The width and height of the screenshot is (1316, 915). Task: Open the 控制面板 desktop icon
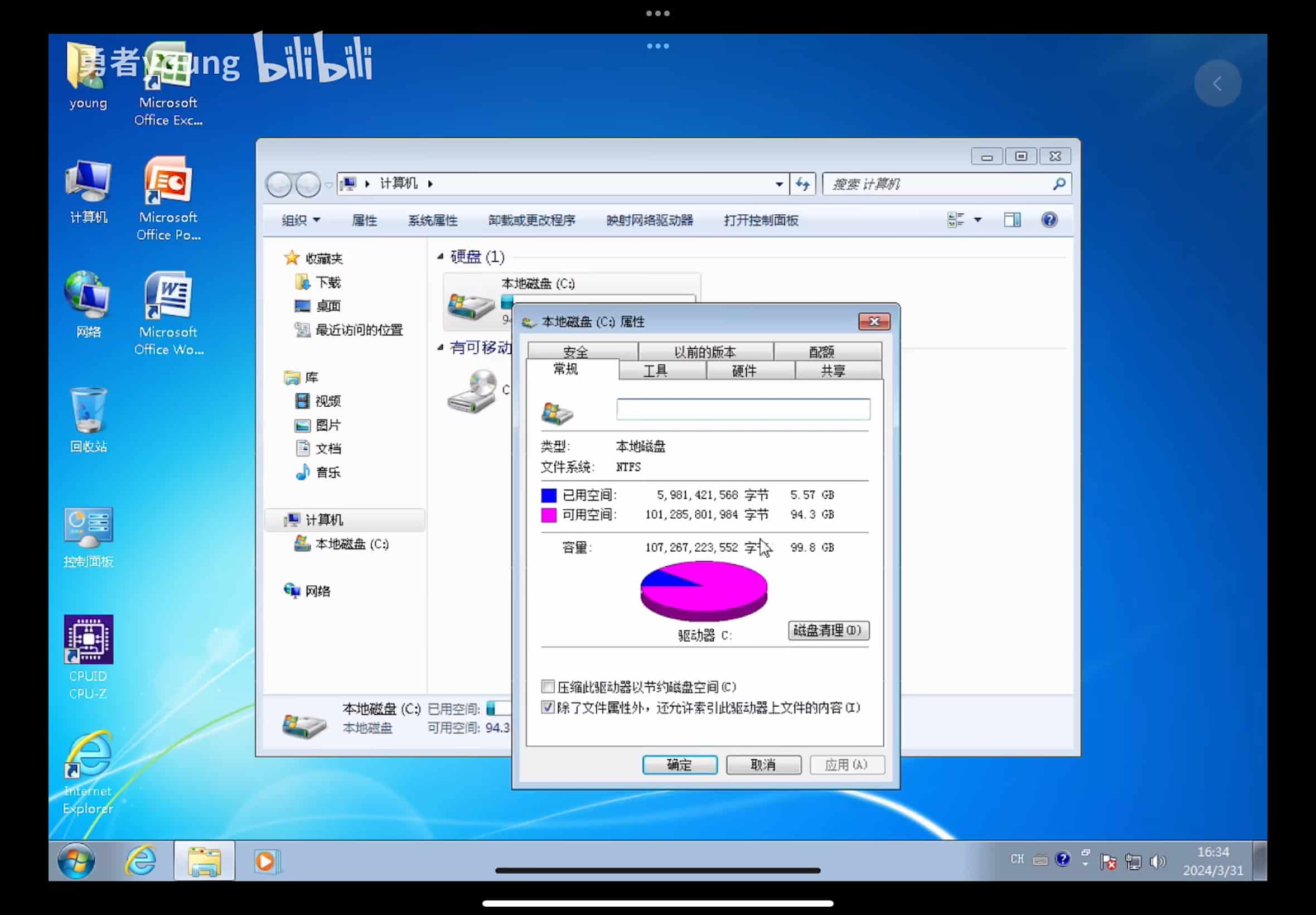coord(88,537)
